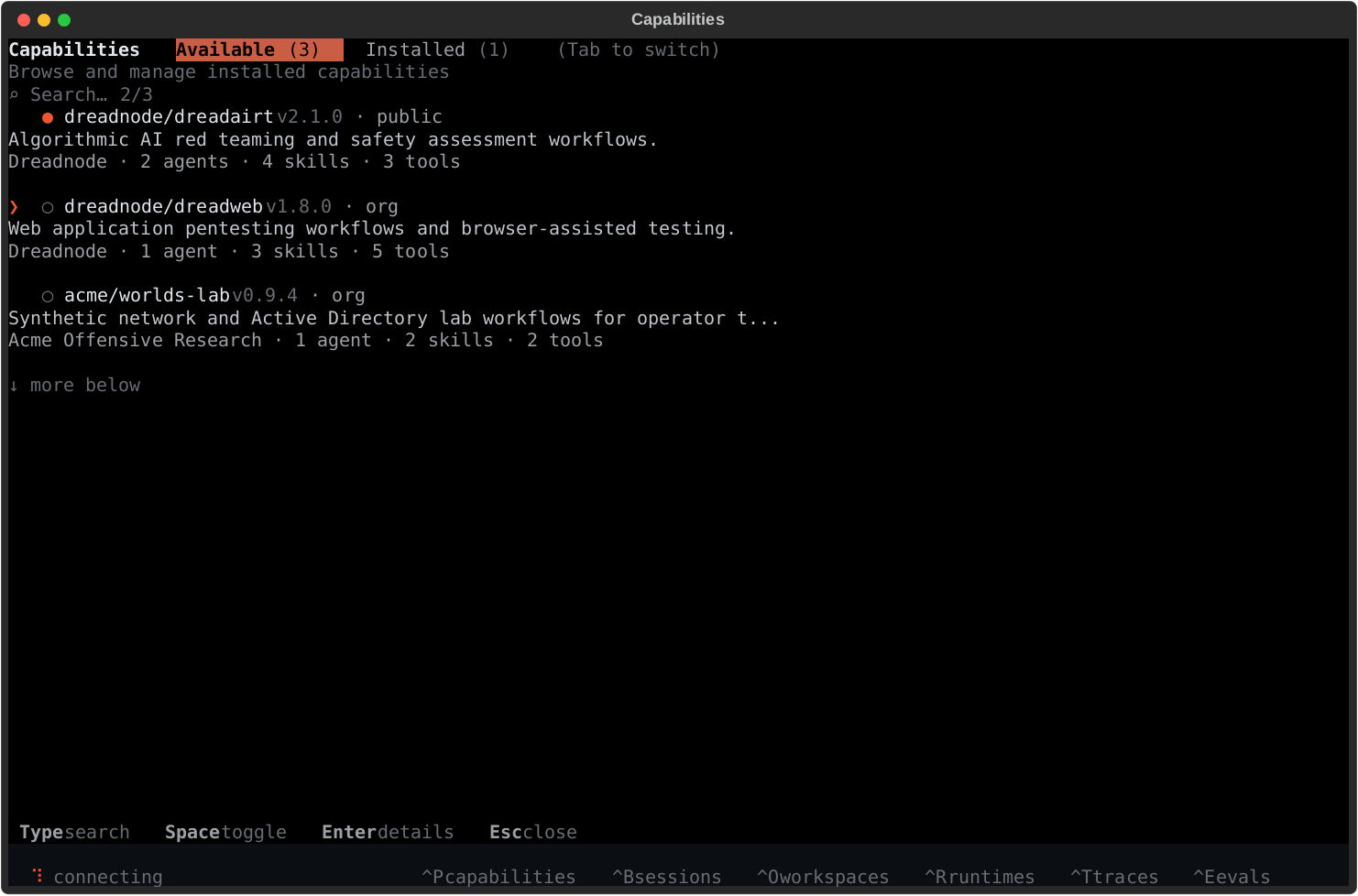Viewport: 1358px width, 896px height.
Task: Switch to the Installed tab
Action: [x=437, y=49]
